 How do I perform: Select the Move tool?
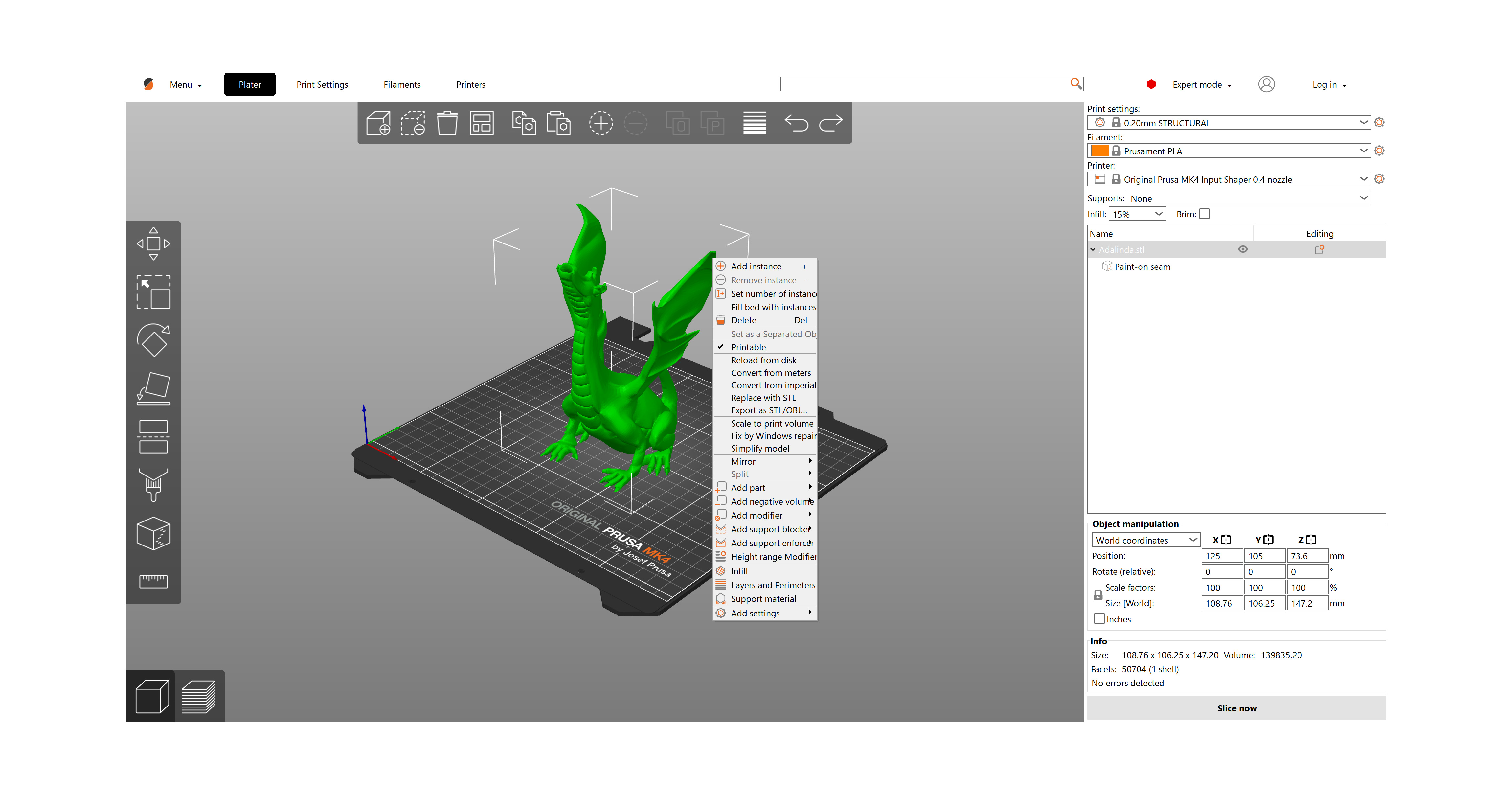153,243
